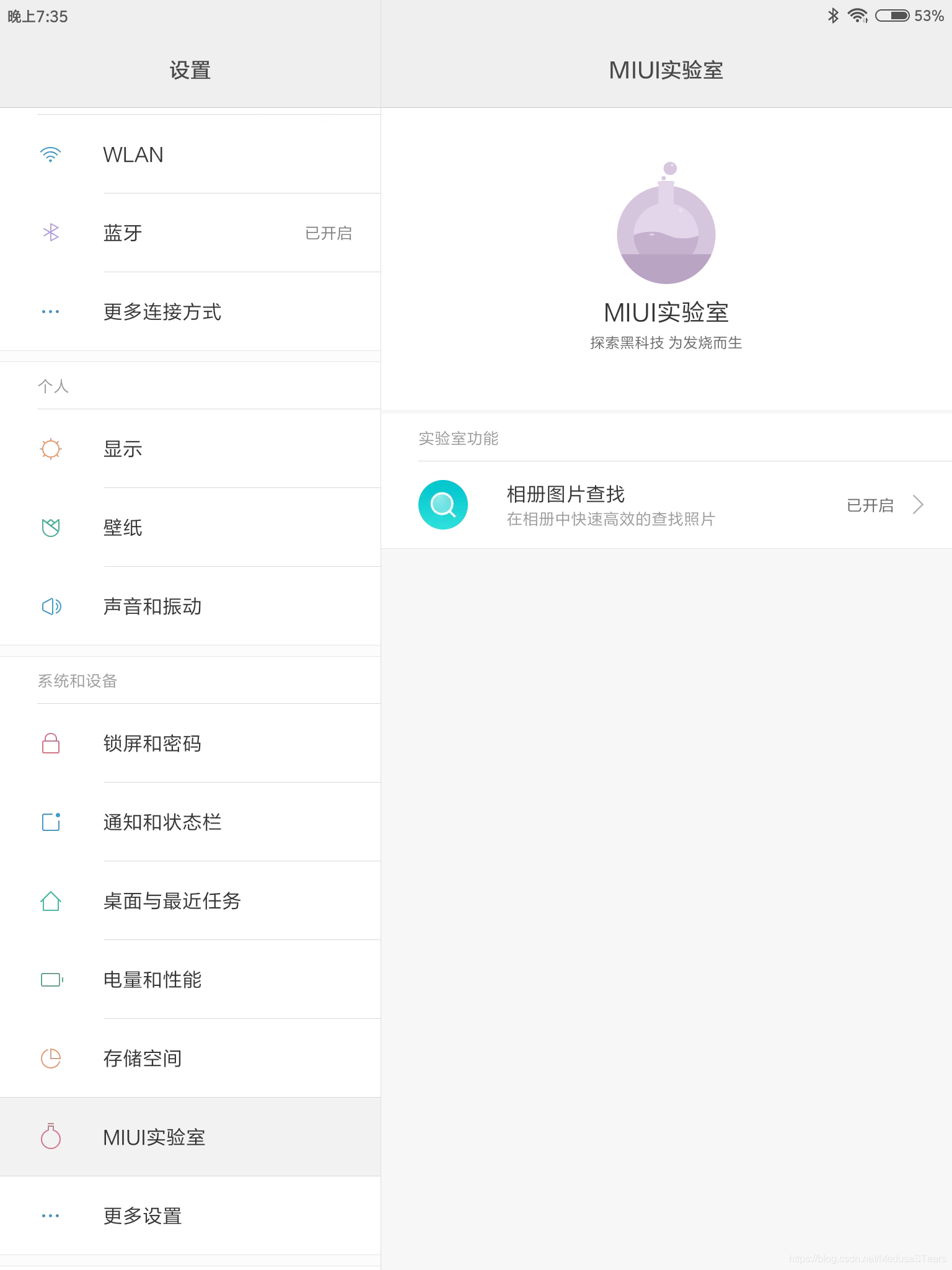This screenshot has height=1270, width=952.
Task: Open the 壁纸 settings
Action: click(x=190, y=527)
